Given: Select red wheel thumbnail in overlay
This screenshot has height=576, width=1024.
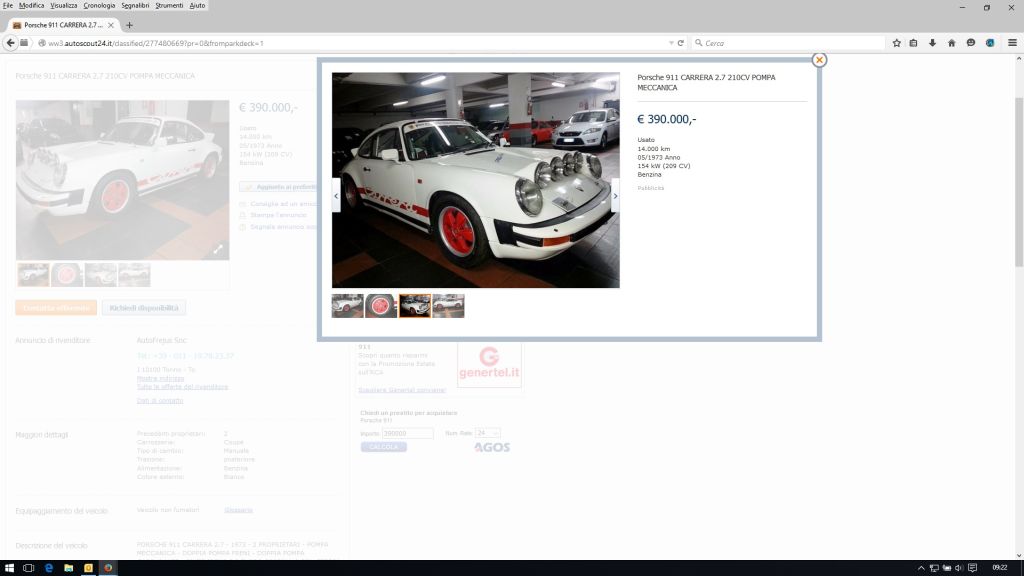Looking at the screenshot, I should pyautogui.click(x=381, y=306).
